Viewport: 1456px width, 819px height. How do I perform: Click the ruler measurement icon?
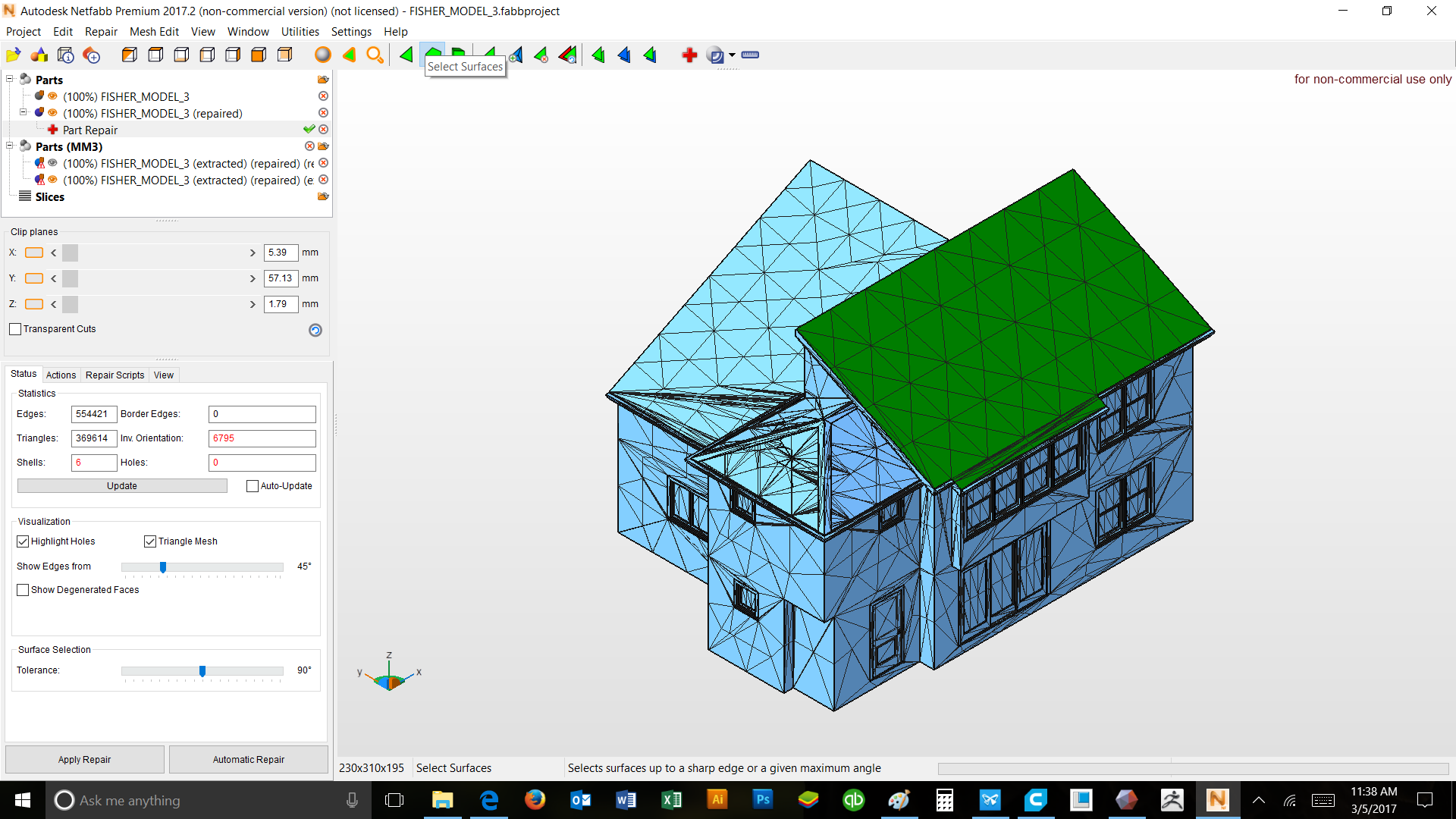coord(750,55)
